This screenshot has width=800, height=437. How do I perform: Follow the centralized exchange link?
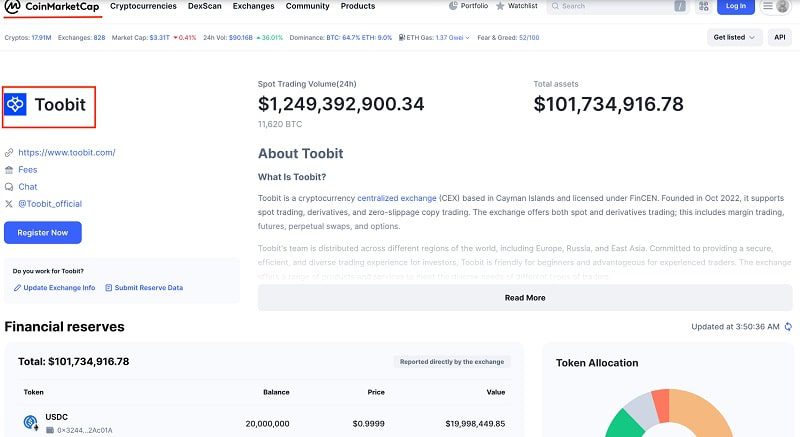pyautogui.click(x=399, y=198)
